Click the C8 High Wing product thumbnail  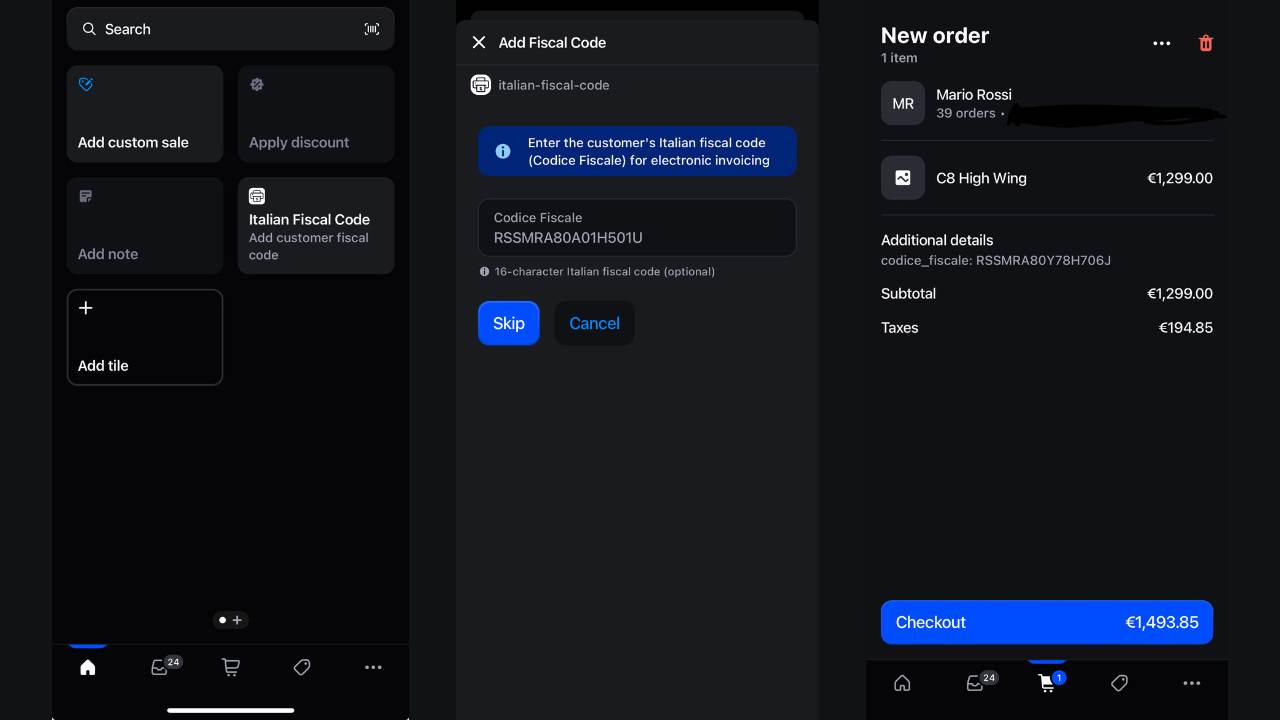[903, 178]
